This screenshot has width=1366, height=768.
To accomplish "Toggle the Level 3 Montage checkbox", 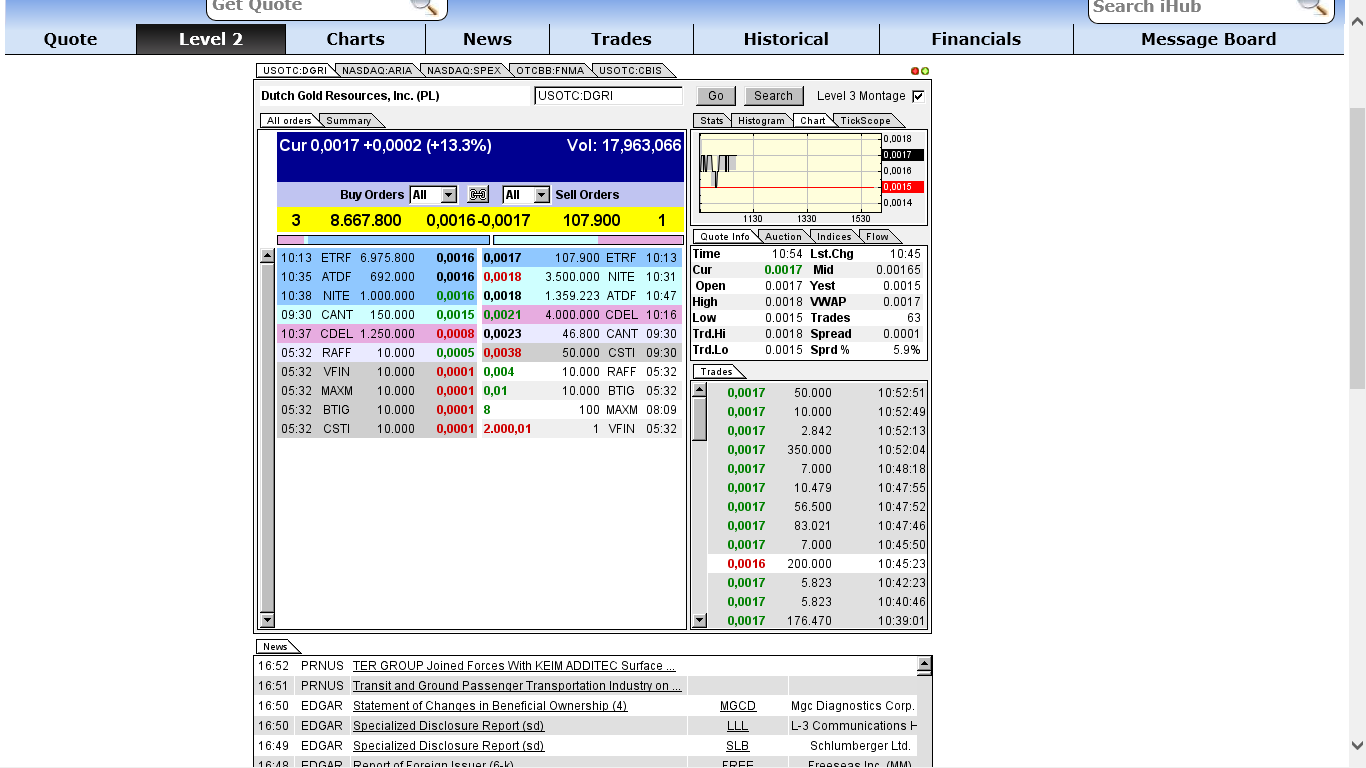I will tap(916, 96).
